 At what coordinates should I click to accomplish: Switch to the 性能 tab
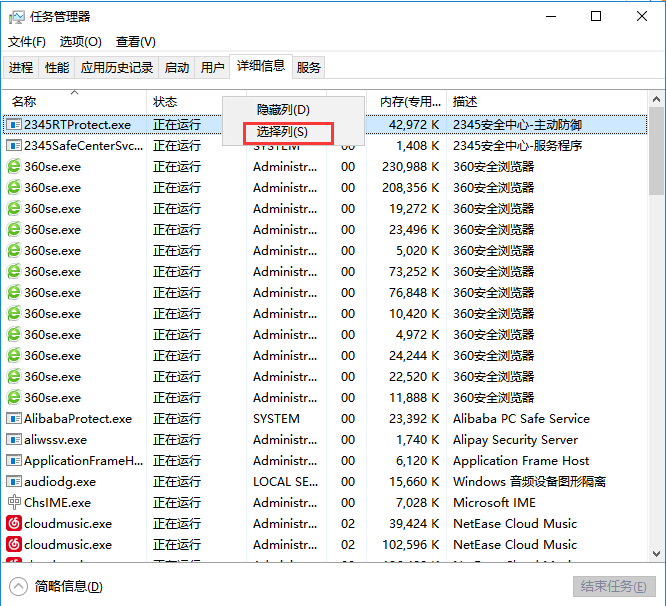tap(57, 68)
